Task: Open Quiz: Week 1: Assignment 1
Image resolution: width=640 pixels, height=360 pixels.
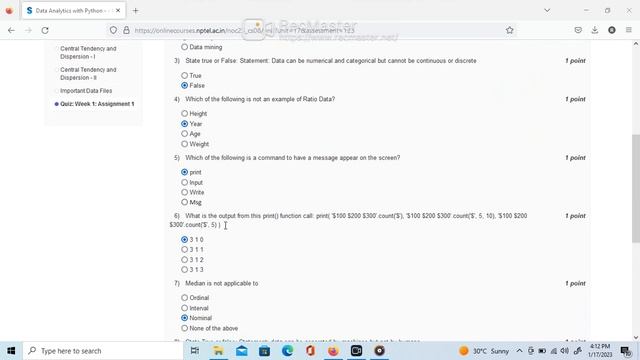Action: point(97,104)
